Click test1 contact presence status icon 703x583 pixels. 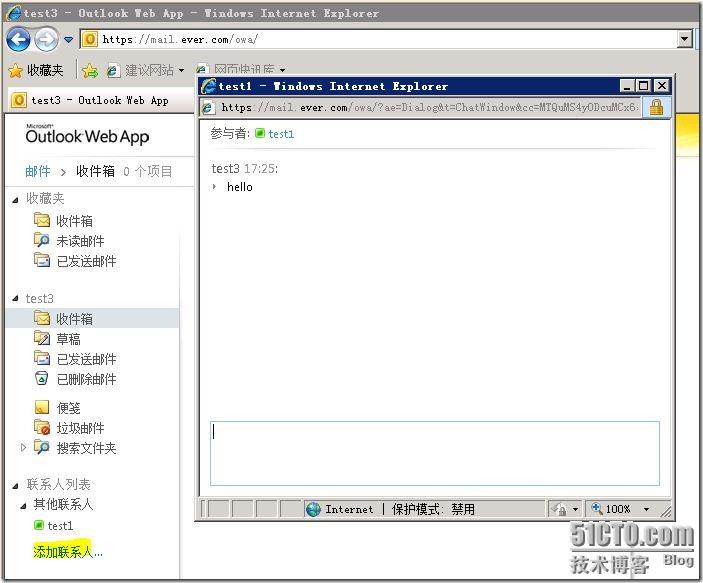[x=39, y=525]
